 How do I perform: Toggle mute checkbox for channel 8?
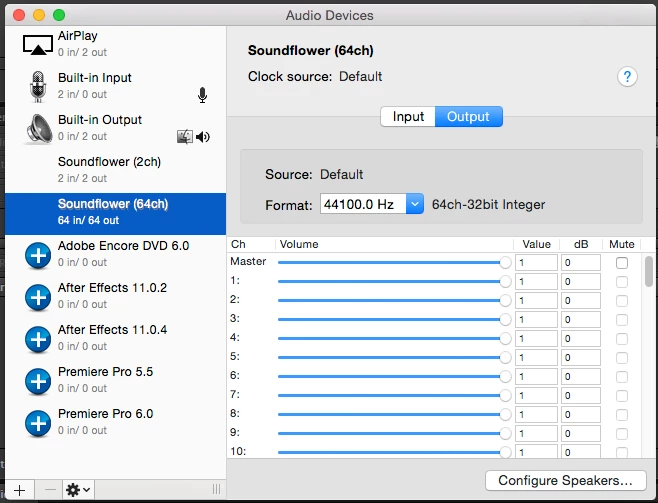[622, 415]
